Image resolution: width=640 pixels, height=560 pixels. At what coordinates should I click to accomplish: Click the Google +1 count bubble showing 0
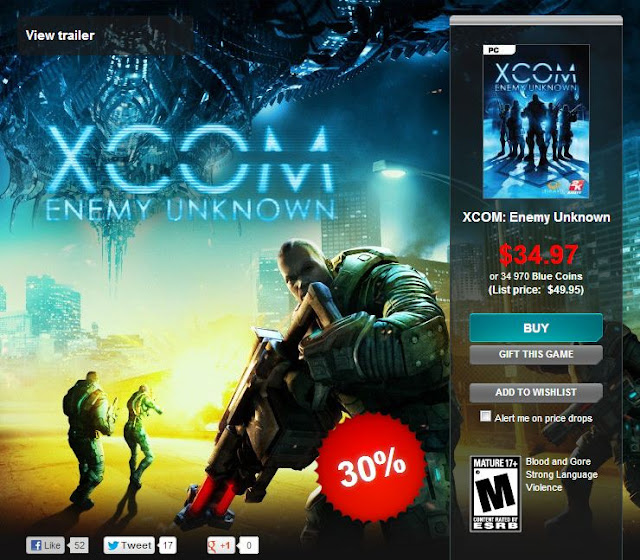tap(248, 545)
